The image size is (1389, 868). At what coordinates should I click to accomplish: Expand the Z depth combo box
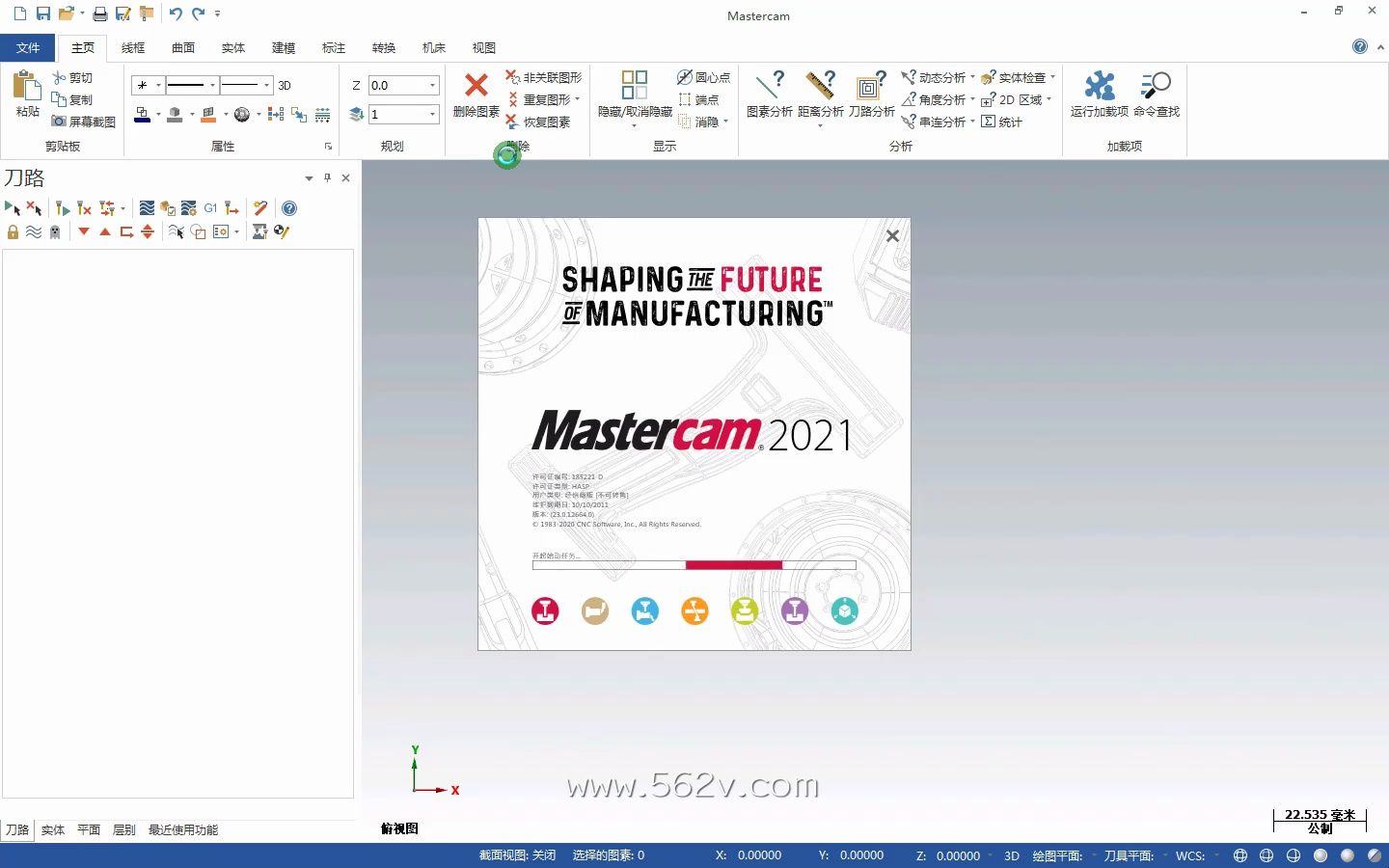[432, 85]
